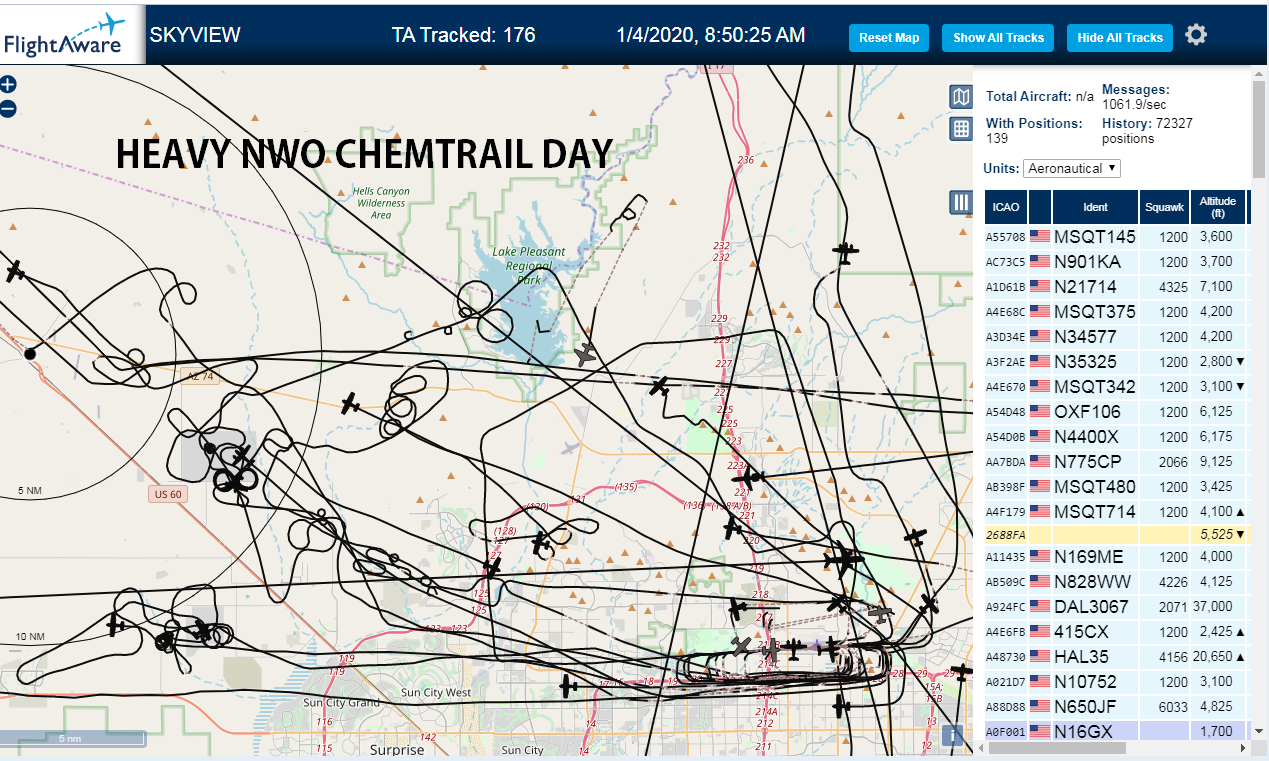
Task: Select aircraft row MSQT375
Action: tap(1116, 312)
